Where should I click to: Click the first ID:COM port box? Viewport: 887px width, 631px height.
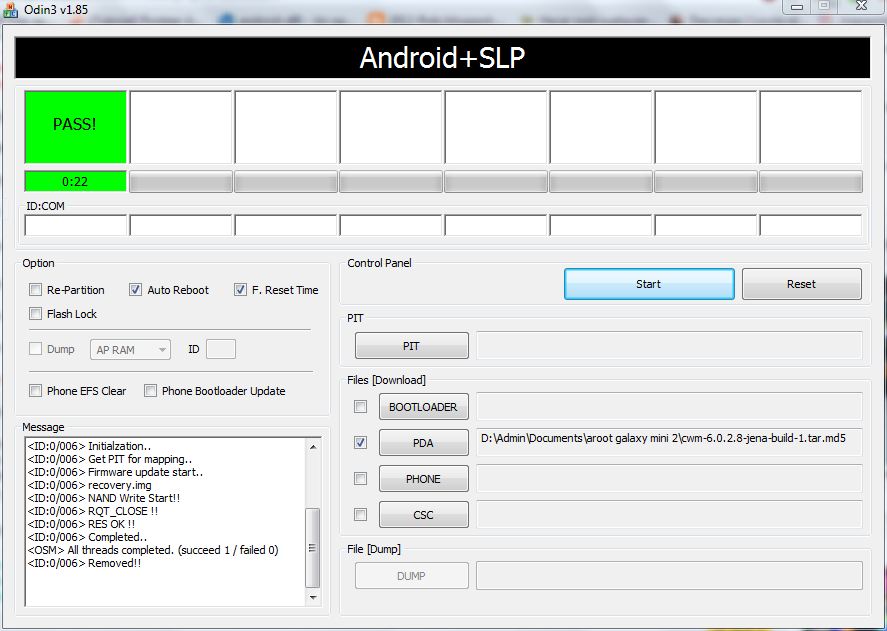coord(75,225)
